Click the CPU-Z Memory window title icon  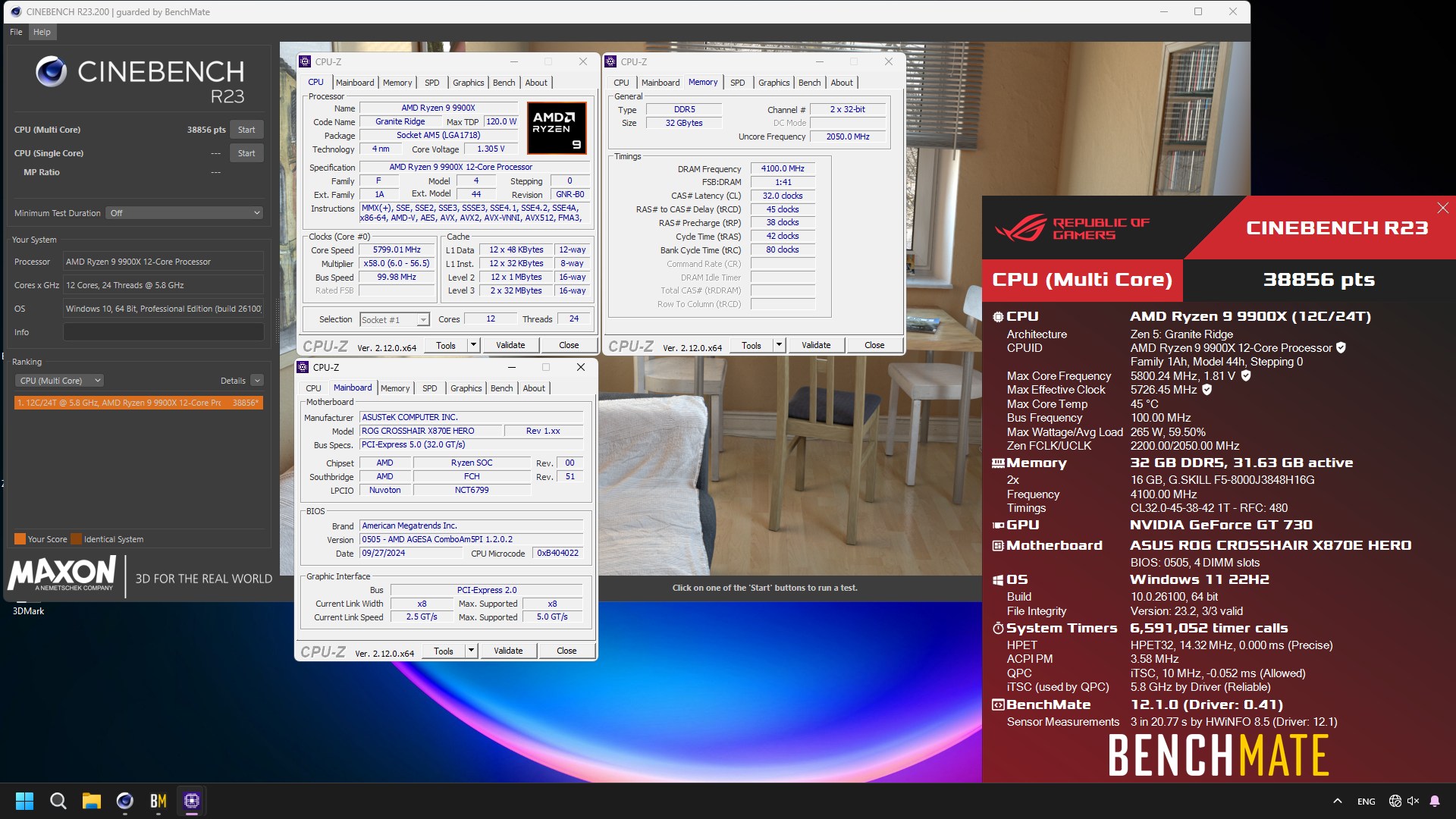click(x=610, y=61)
